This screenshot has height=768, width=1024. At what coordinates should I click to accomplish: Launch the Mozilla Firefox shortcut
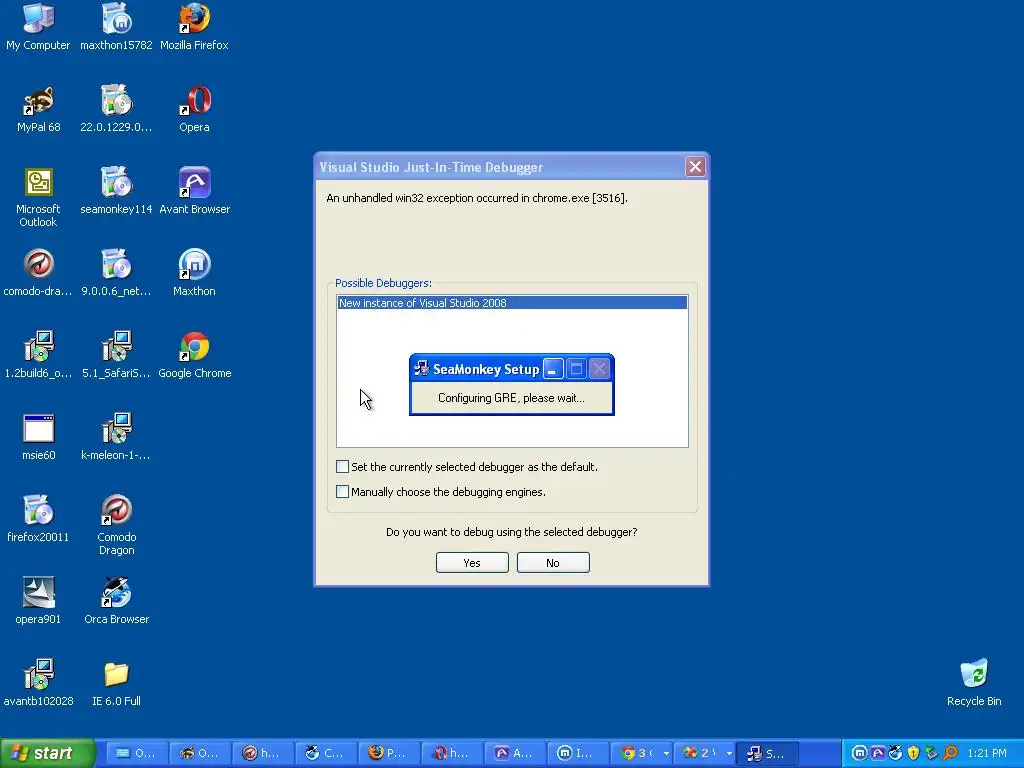194,26
